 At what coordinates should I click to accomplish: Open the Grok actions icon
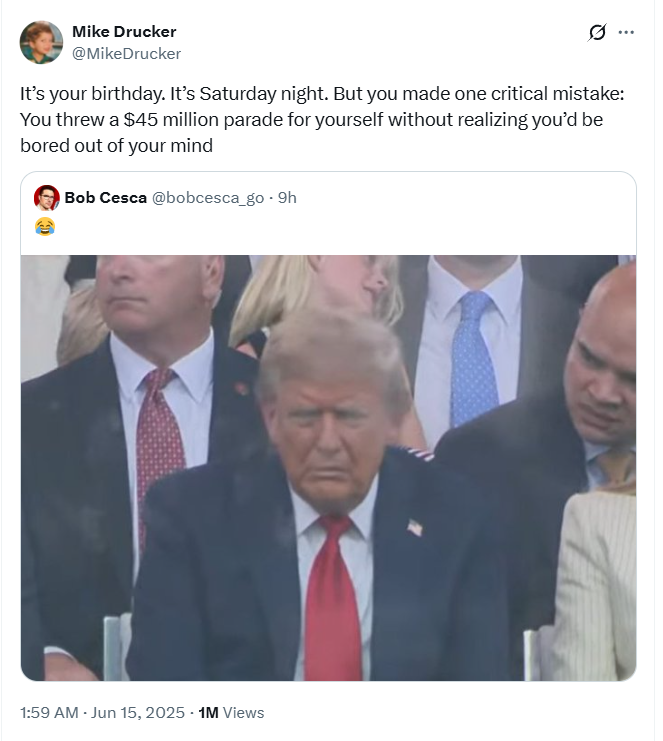(597, 32)
